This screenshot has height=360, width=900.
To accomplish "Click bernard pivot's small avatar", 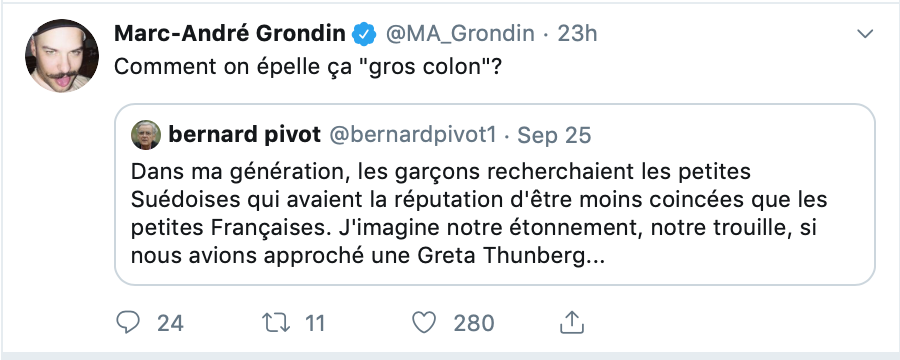I will [x=146, y=135].
